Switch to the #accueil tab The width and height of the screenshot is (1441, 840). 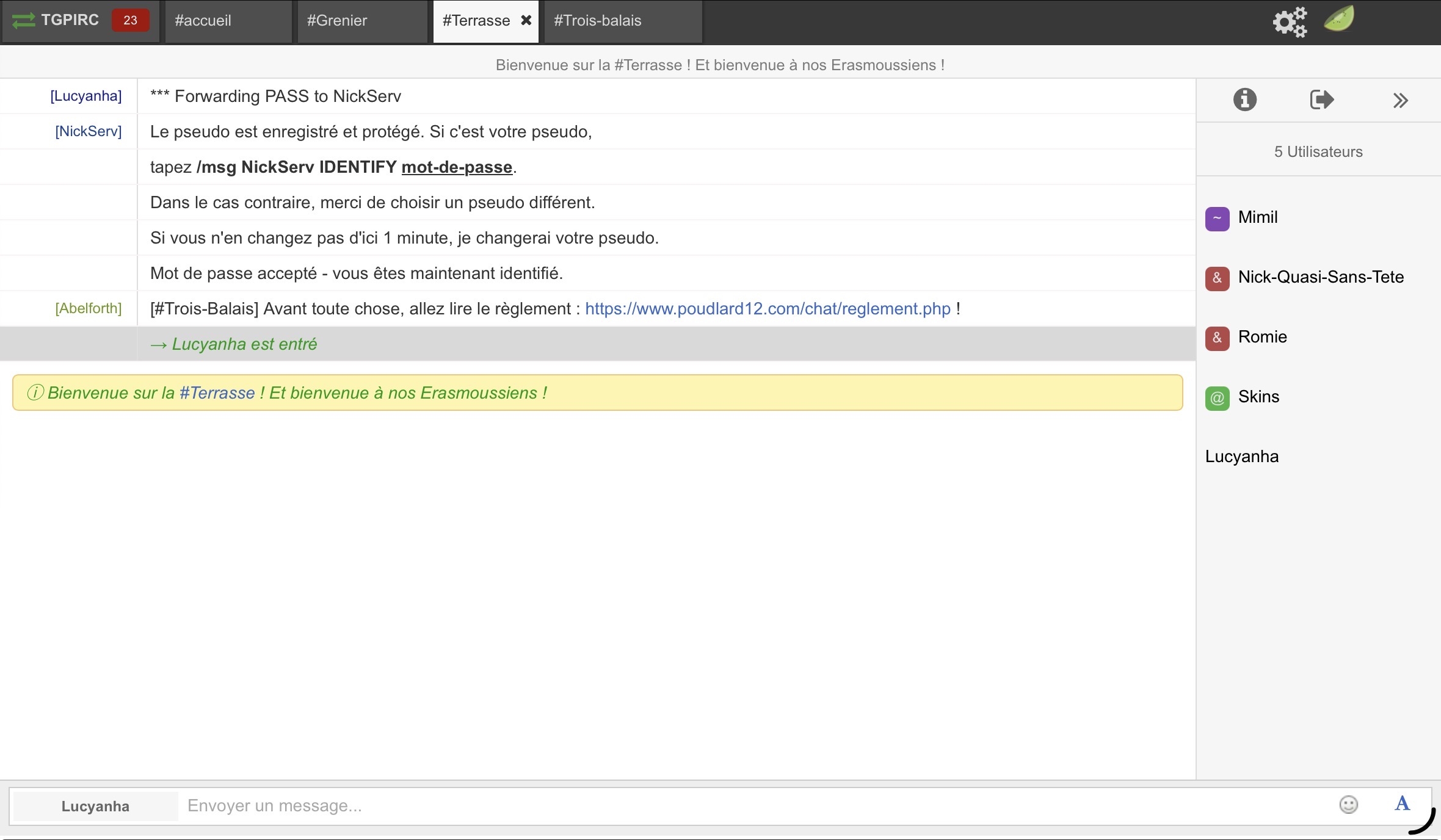point(203,21)
